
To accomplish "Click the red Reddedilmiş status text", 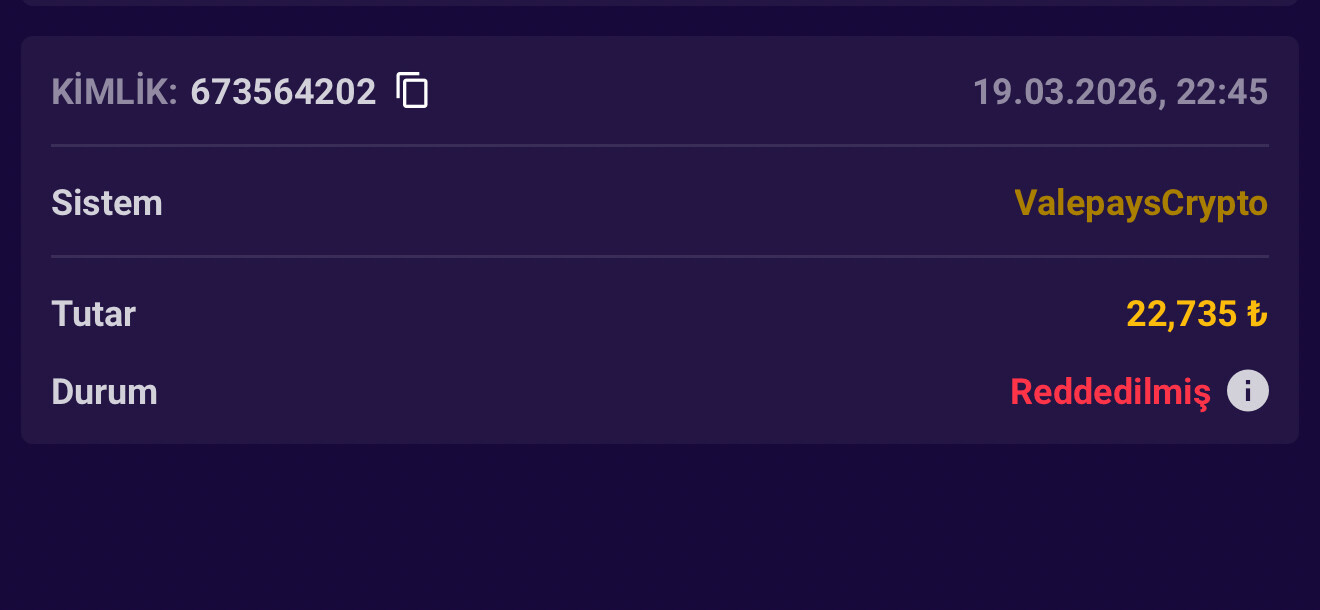I will pyautogui.click(x=1110, y=391).
